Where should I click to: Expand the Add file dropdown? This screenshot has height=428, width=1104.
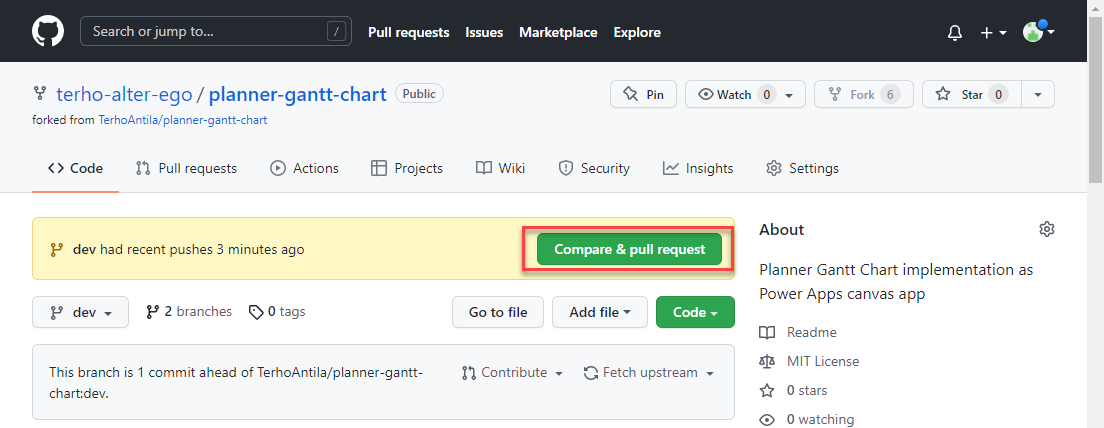[x=599, y=312]
